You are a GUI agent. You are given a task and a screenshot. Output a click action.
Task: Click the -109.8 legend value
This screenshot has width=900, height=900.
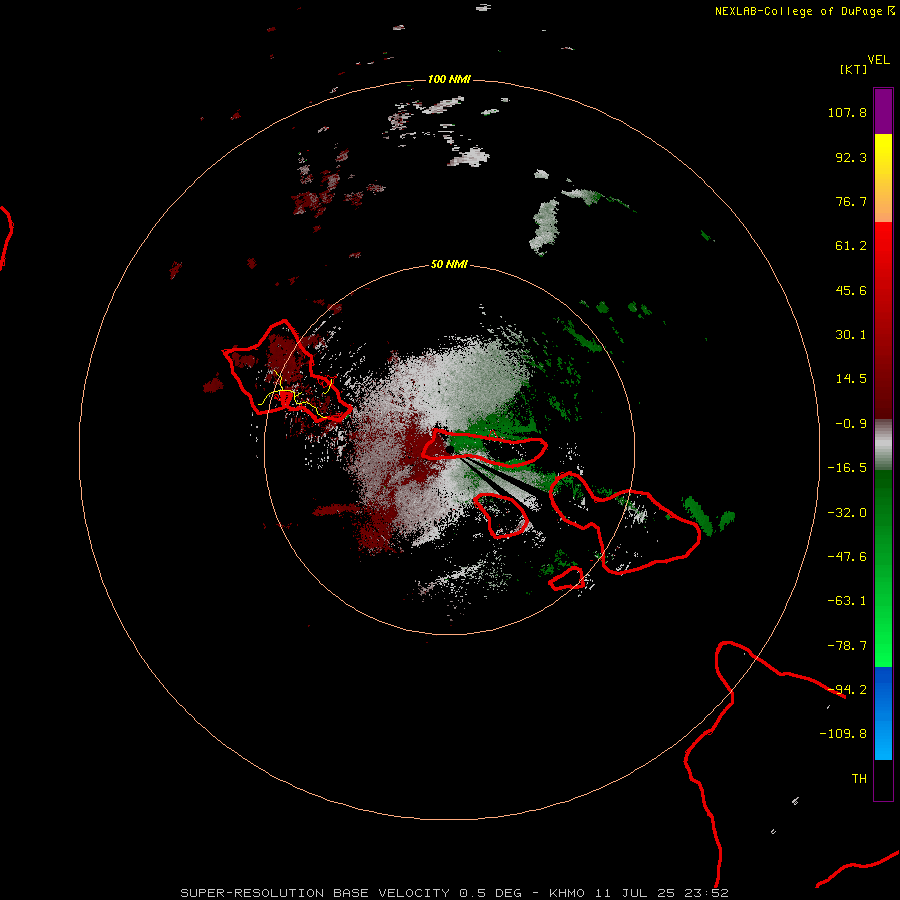pos(843,734)
